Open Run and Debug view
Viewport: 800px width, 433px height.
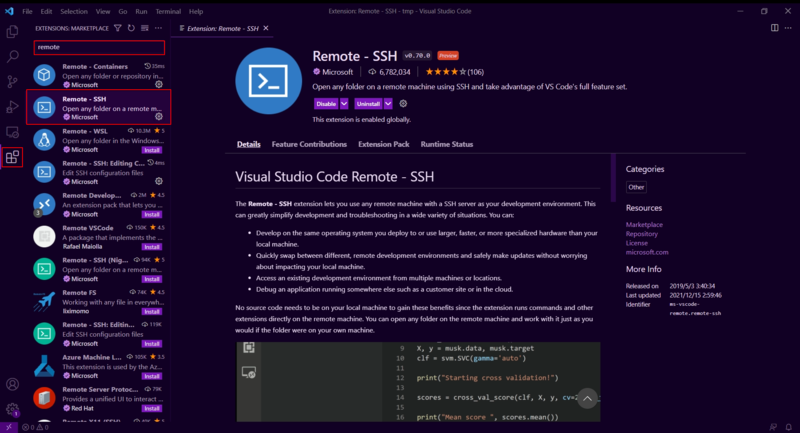pyautogui.click(x=12, y=107)
